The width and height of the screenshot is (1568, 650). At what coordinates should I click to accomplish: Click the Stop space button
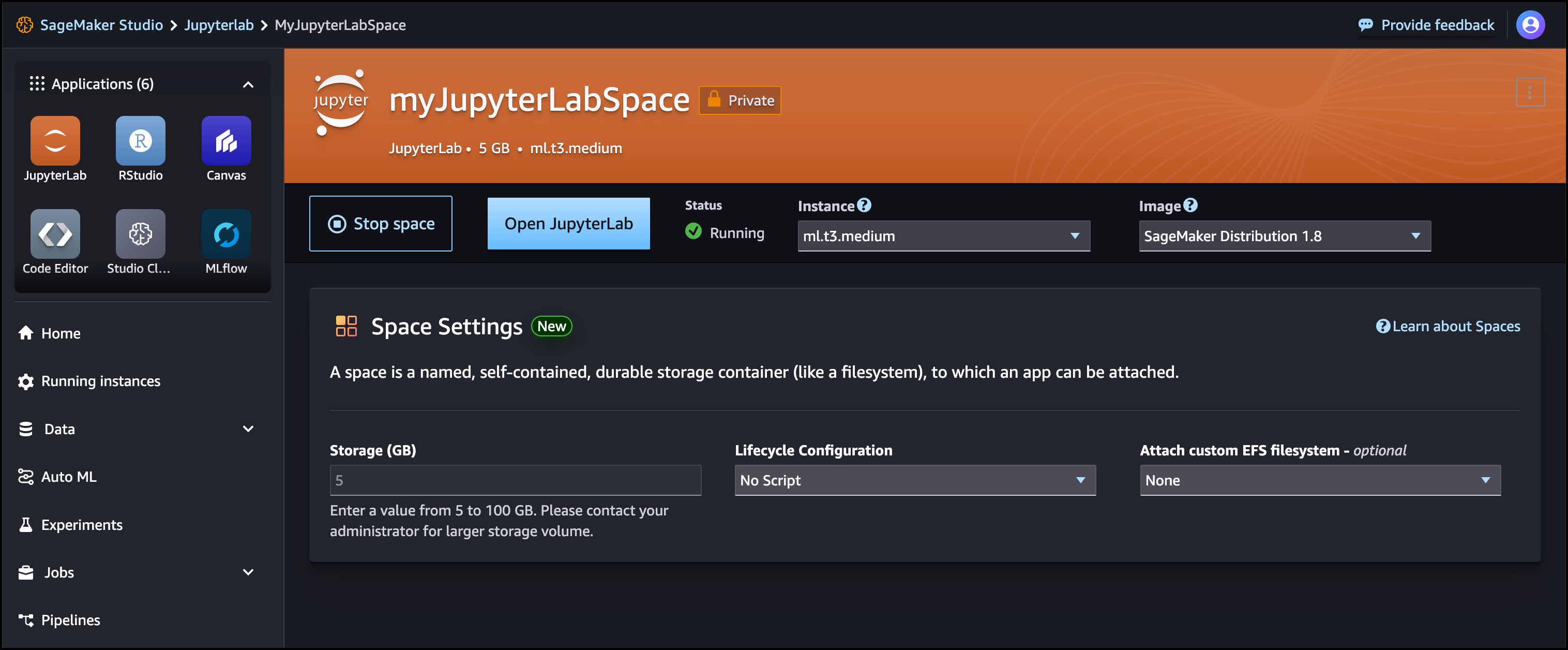click(381, 224)
